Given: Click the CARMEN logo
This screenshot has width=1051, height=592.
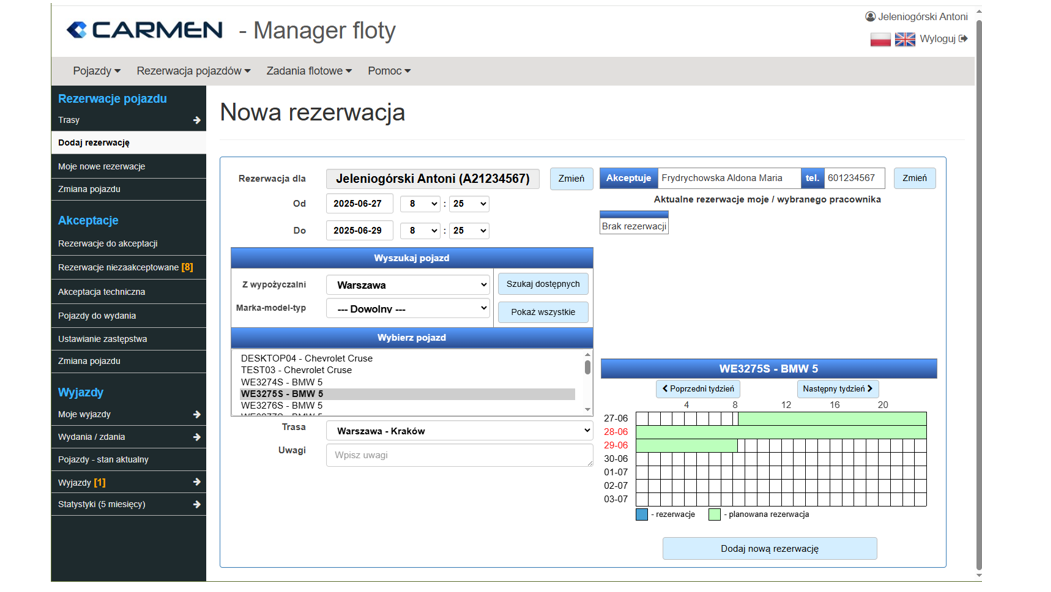Looking at the screenshot, I should pyautogui.click(x=144, y=30).
